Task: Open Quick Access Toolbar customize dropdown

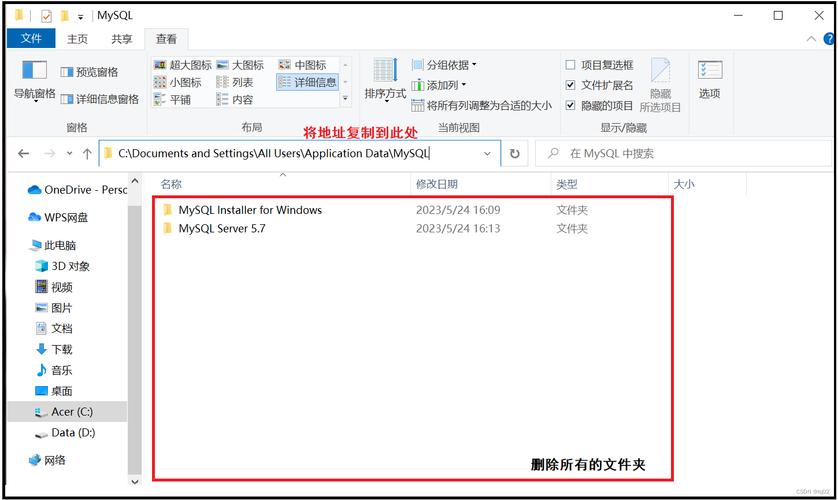Action: (81, 17)
